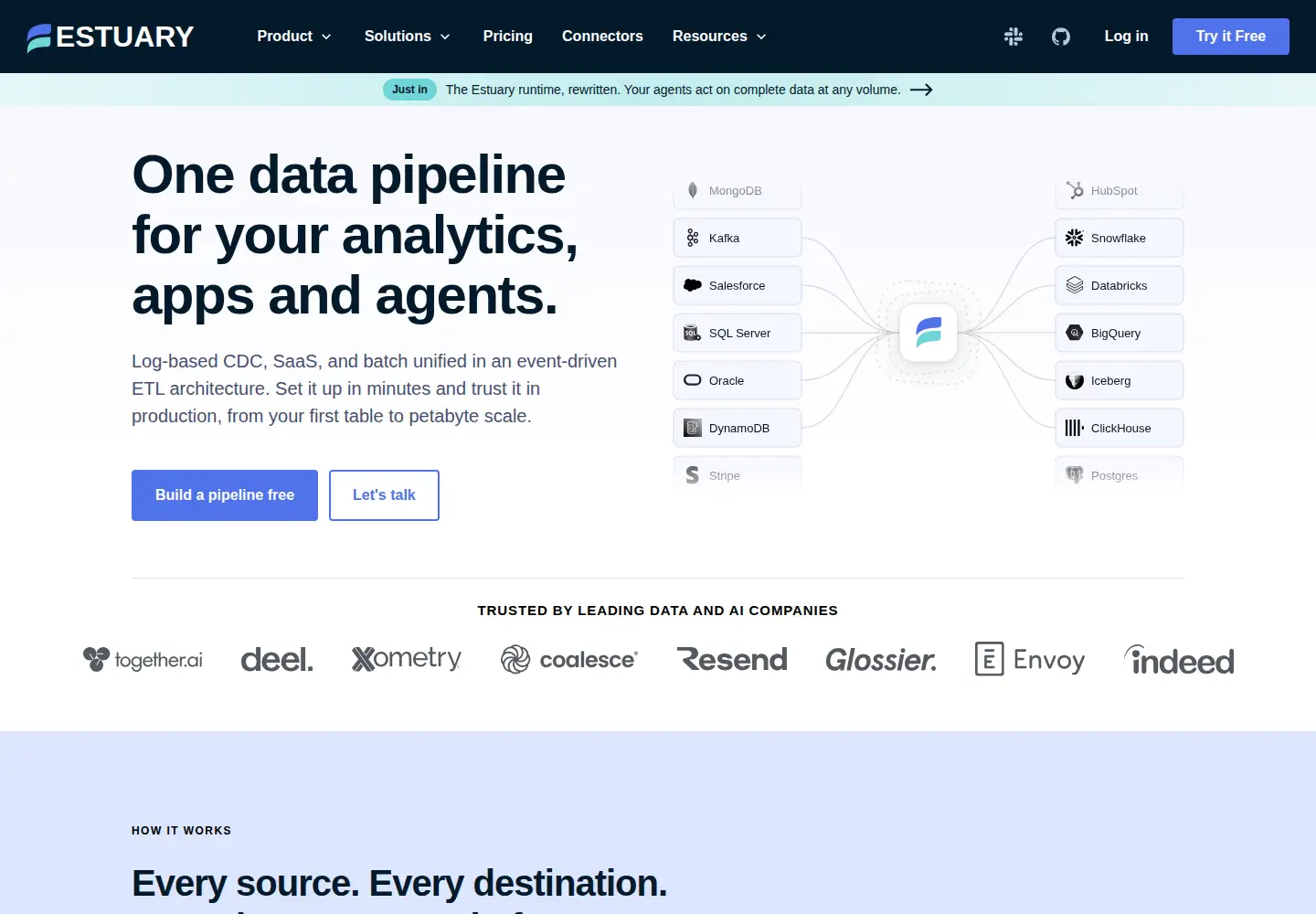Screen dimensions: 1316x914
Task: Click the central Estuary hub icon
Action: pos(929,333)
